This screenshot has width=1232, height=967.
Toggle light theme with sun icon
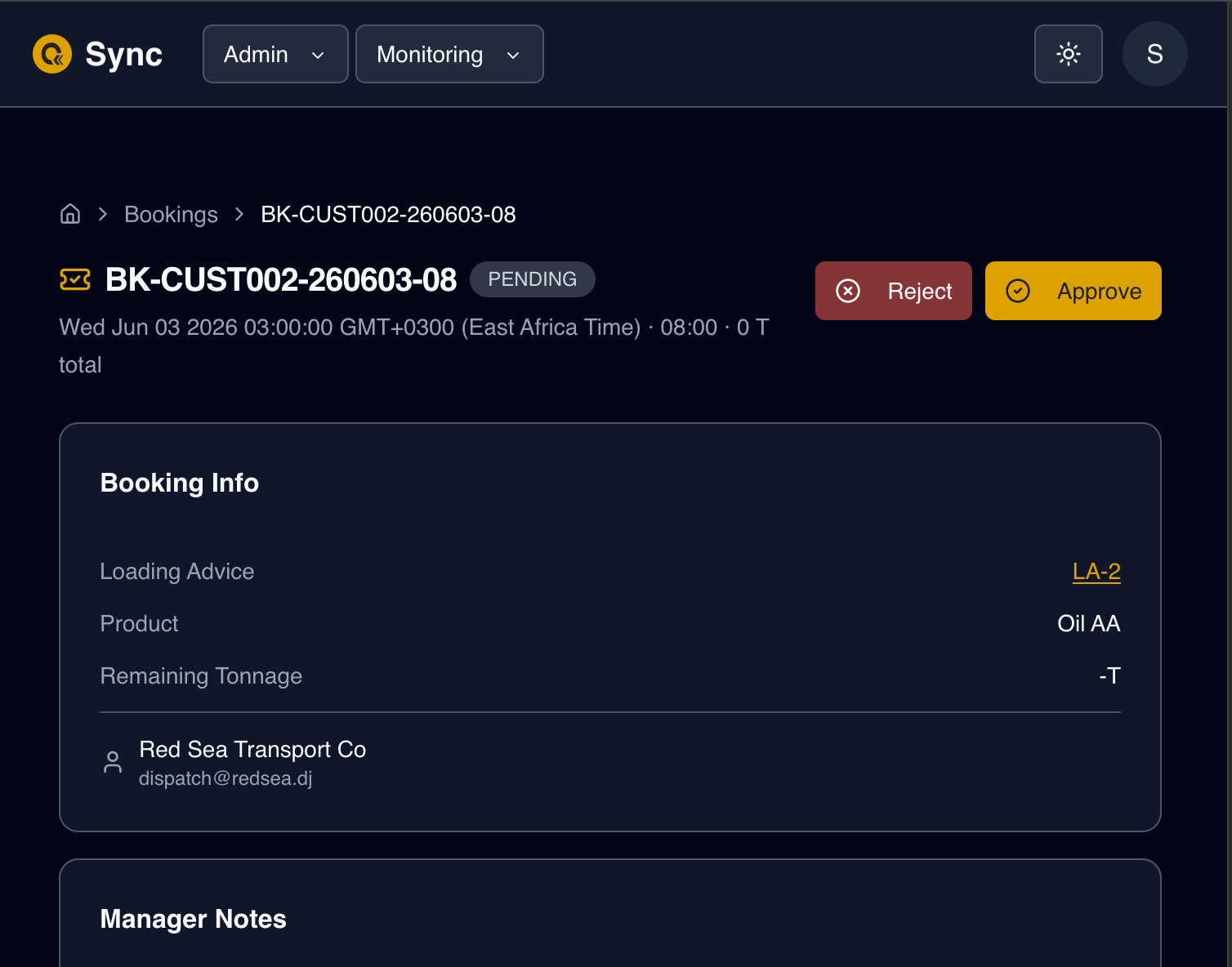[1069, 54]
